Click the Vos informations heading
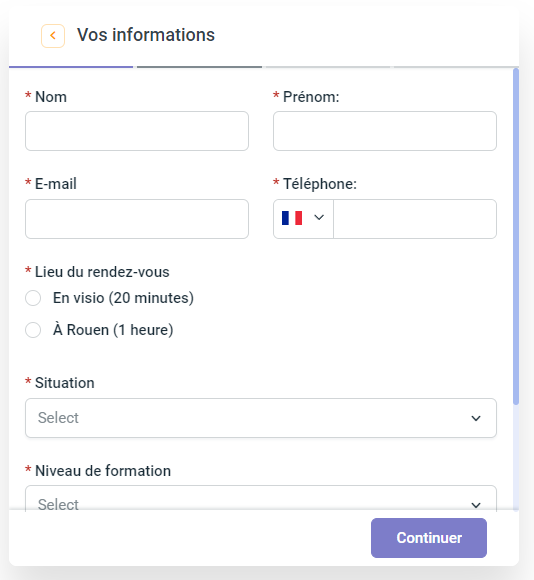The height and width of the screenshot is (580, 534). click(146, 35)
